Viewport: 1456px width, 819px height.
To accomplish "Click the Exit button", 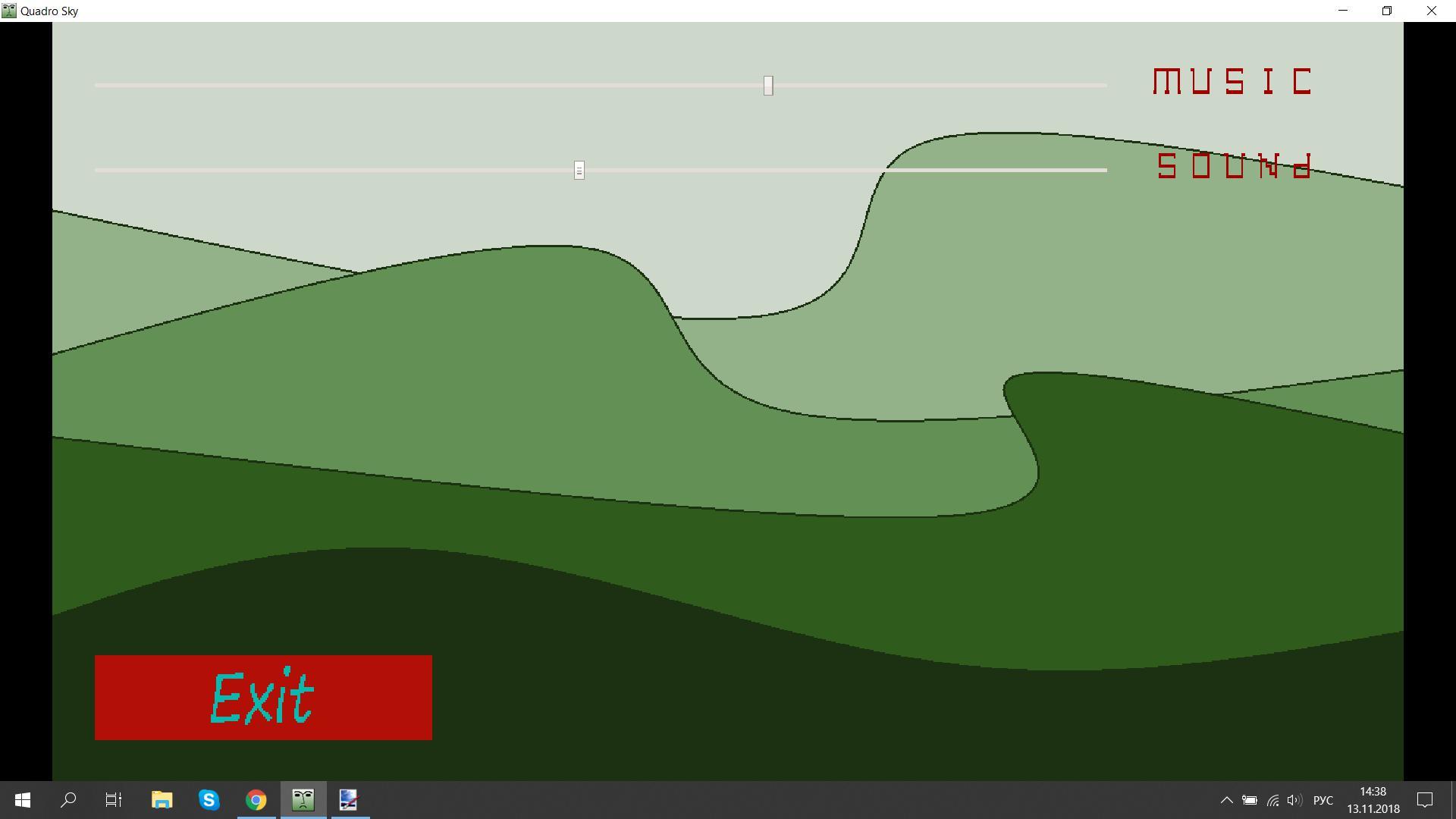I will tap(263, 697).
